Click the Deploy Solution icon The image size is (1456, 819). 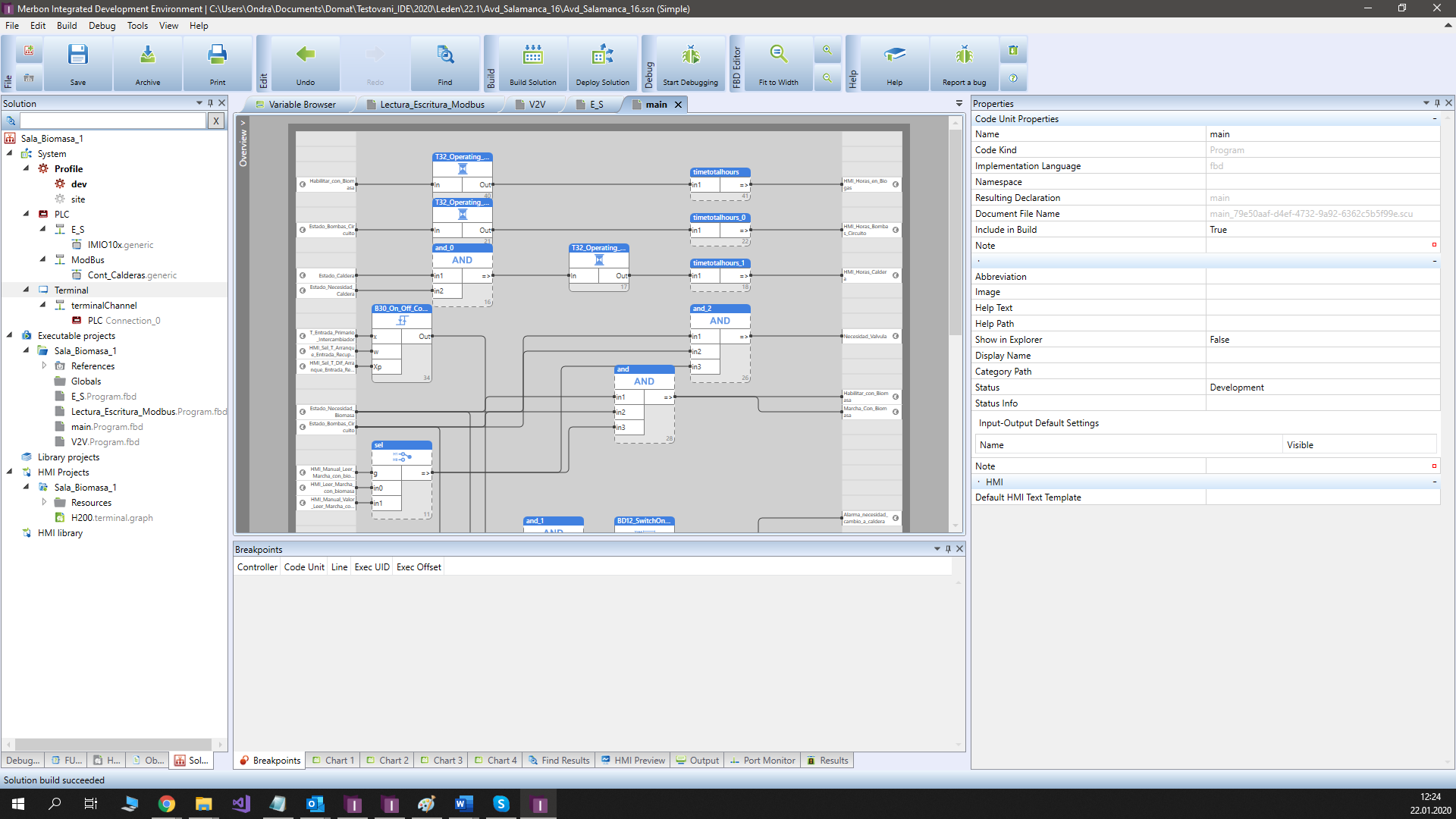603,55
